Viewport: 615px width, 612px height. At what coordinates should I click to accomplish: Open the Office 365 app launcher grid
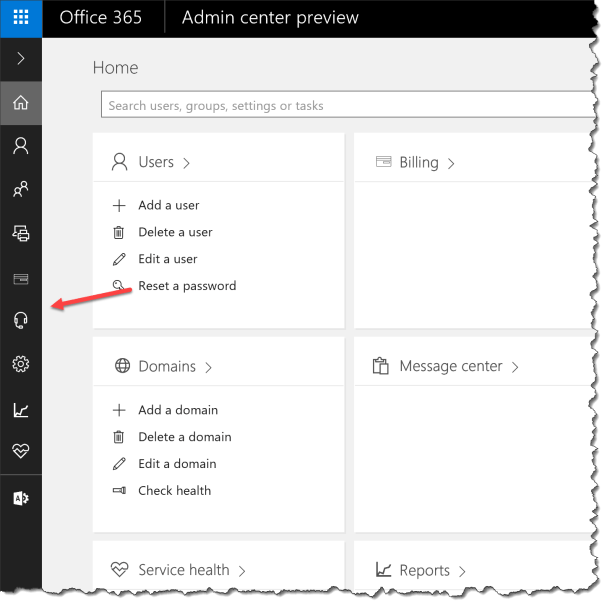click(x=20, y=18)
